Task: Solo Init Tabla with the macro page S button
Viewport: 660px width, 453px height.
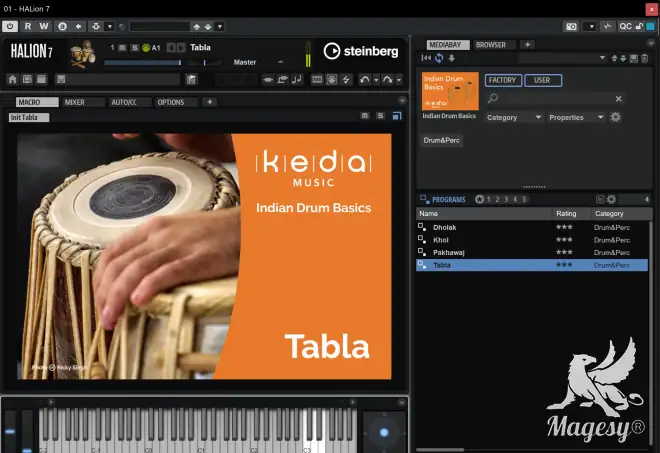Action: (381, 116)
